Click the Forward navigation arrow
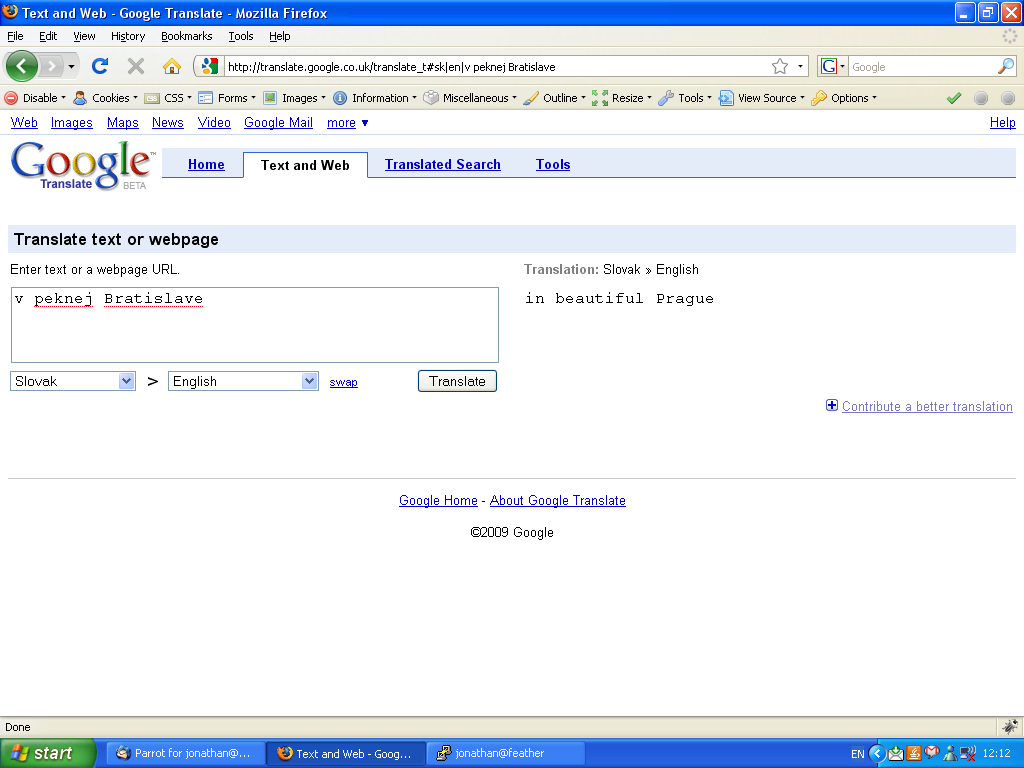 52,66
